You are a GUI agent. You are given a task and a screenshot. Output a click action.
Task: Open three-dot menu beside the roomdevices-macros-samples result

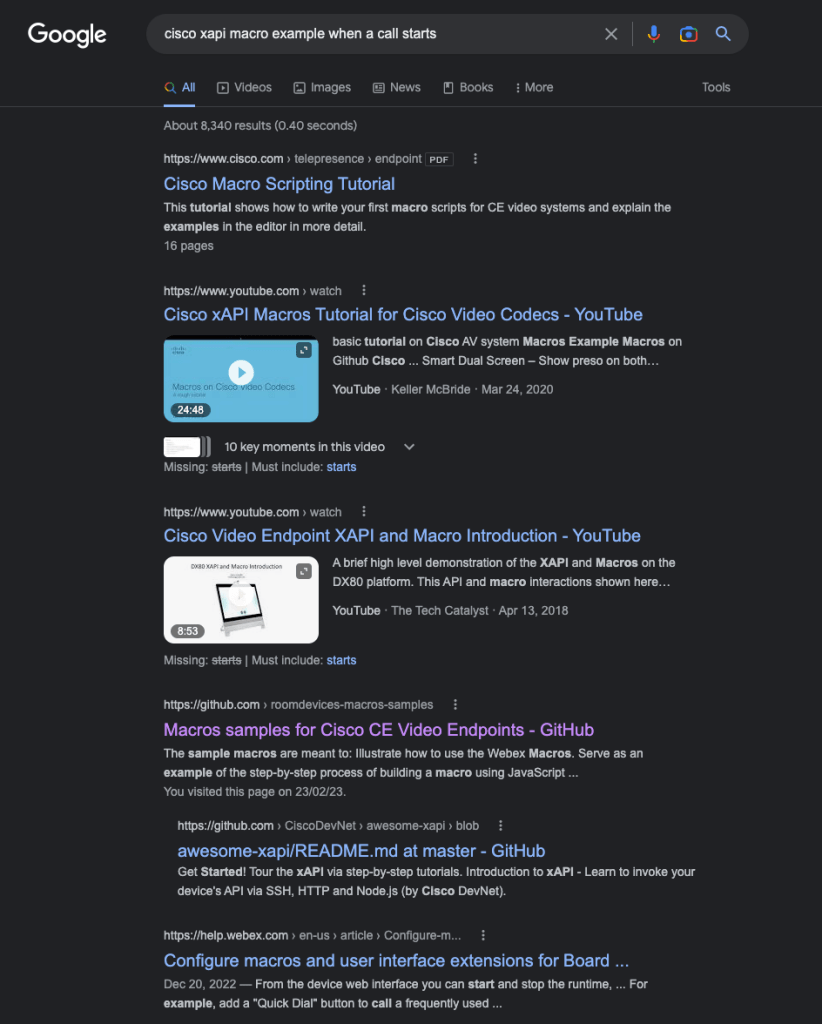click(455, 705)
